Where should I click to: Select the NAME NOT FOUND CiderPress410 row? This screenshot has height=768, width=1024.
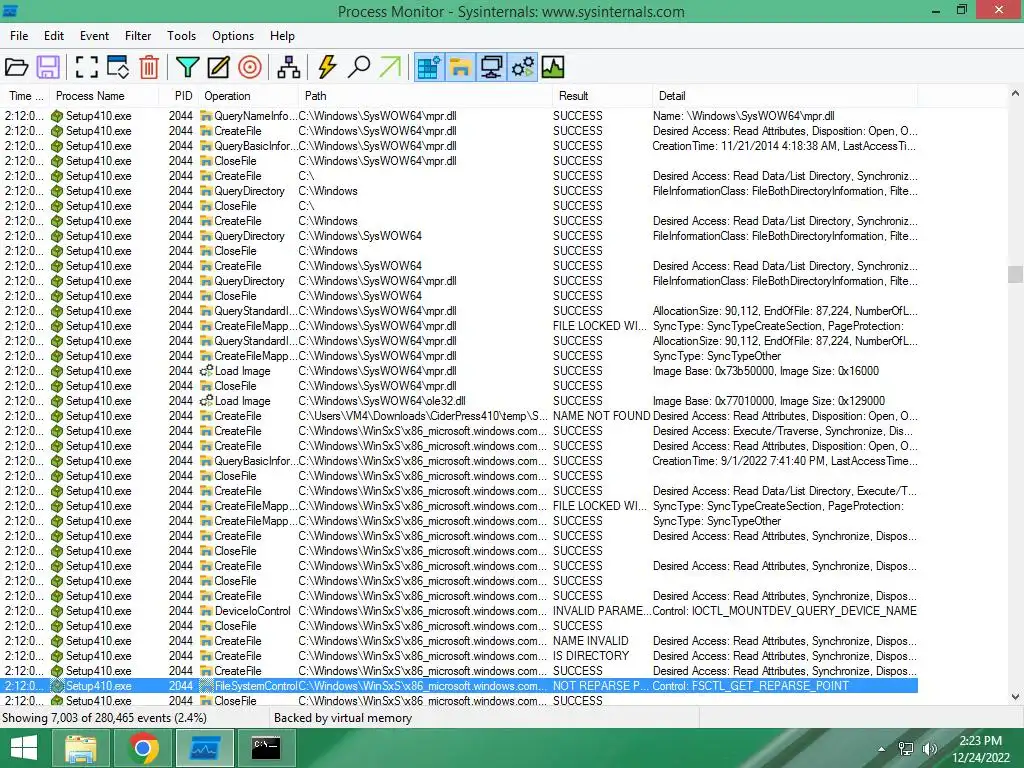click(459, 416)
